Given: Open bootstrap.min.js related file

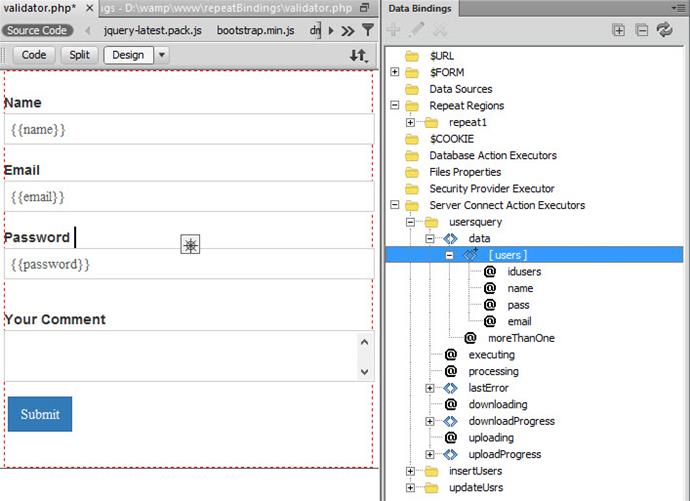Looking at the screenshot, I should click(x=256, y=30).
